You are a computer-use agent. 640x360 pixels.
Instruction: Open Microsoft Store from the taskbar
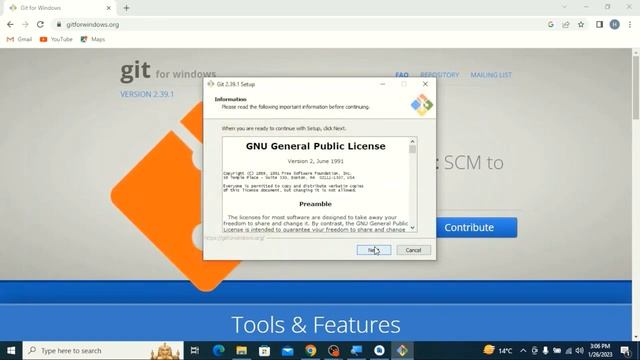(264, 351)
